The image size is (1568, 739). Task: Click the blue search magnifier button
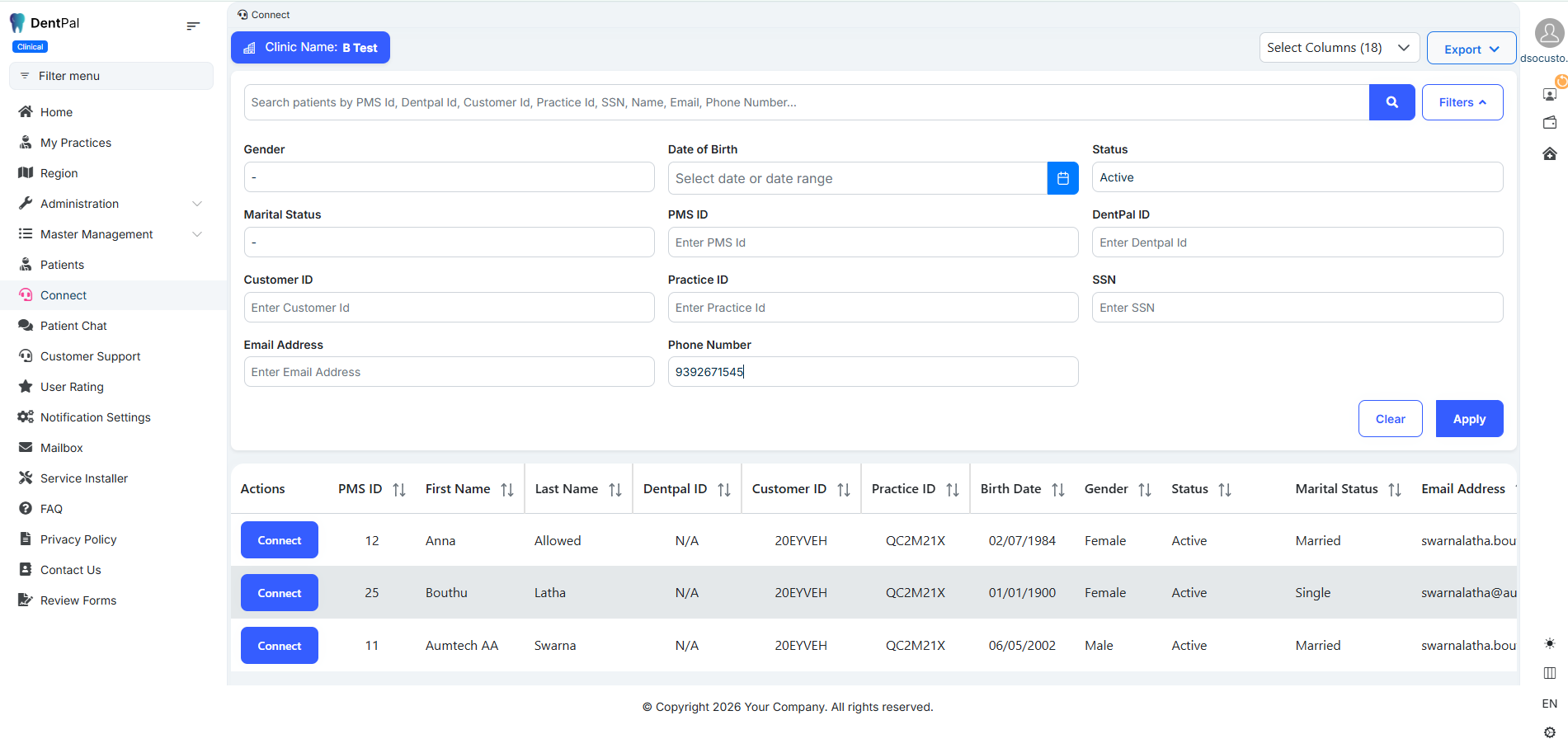coord(1391,102)
